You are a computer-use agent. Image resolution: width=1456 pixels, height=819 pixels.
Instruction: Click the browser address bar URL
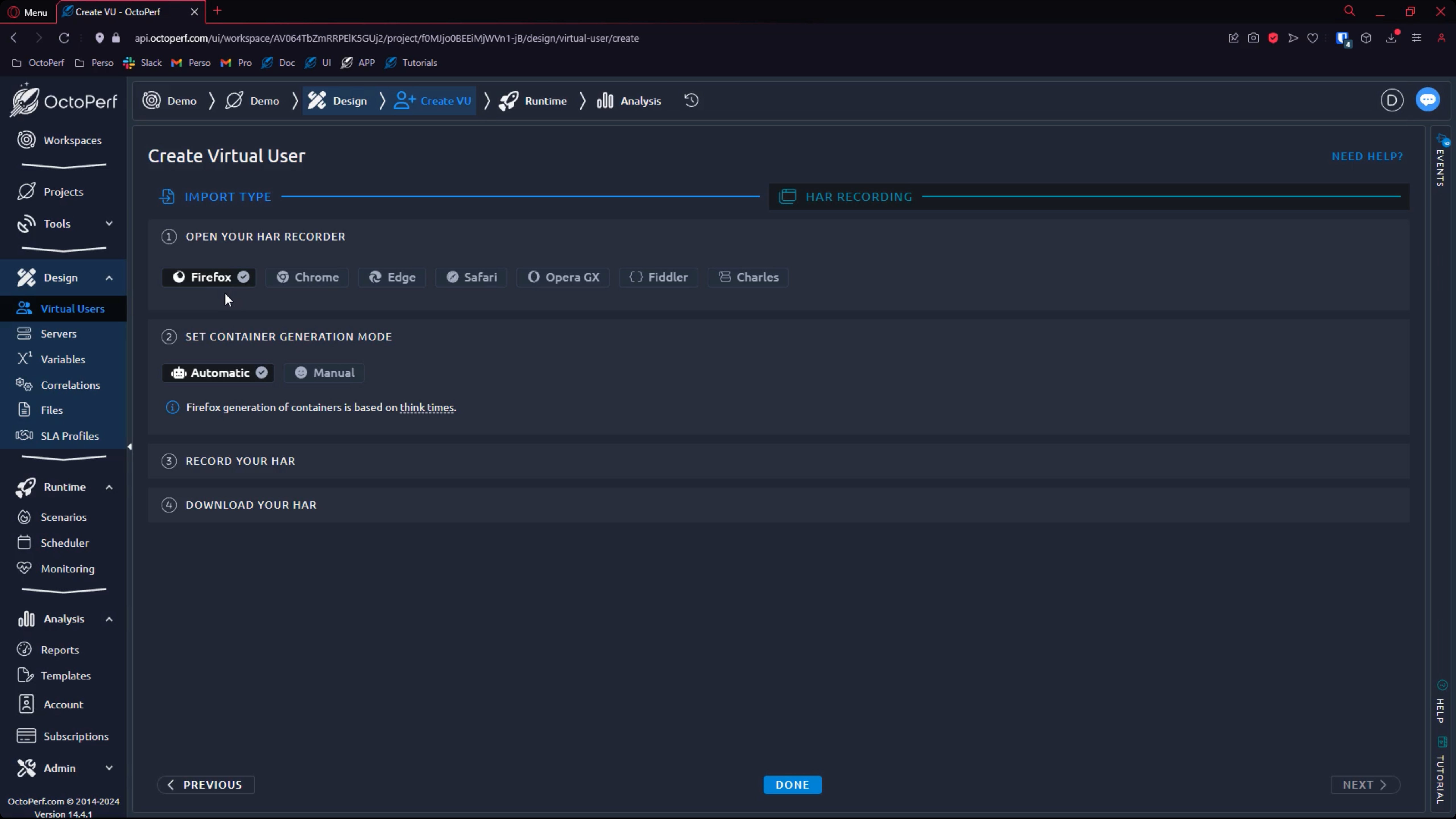387,38
